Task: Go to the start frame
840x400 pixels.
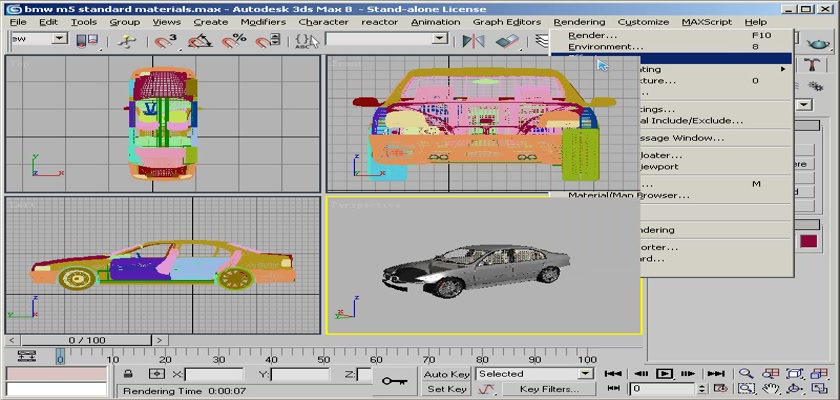Action: coord(613,374)
